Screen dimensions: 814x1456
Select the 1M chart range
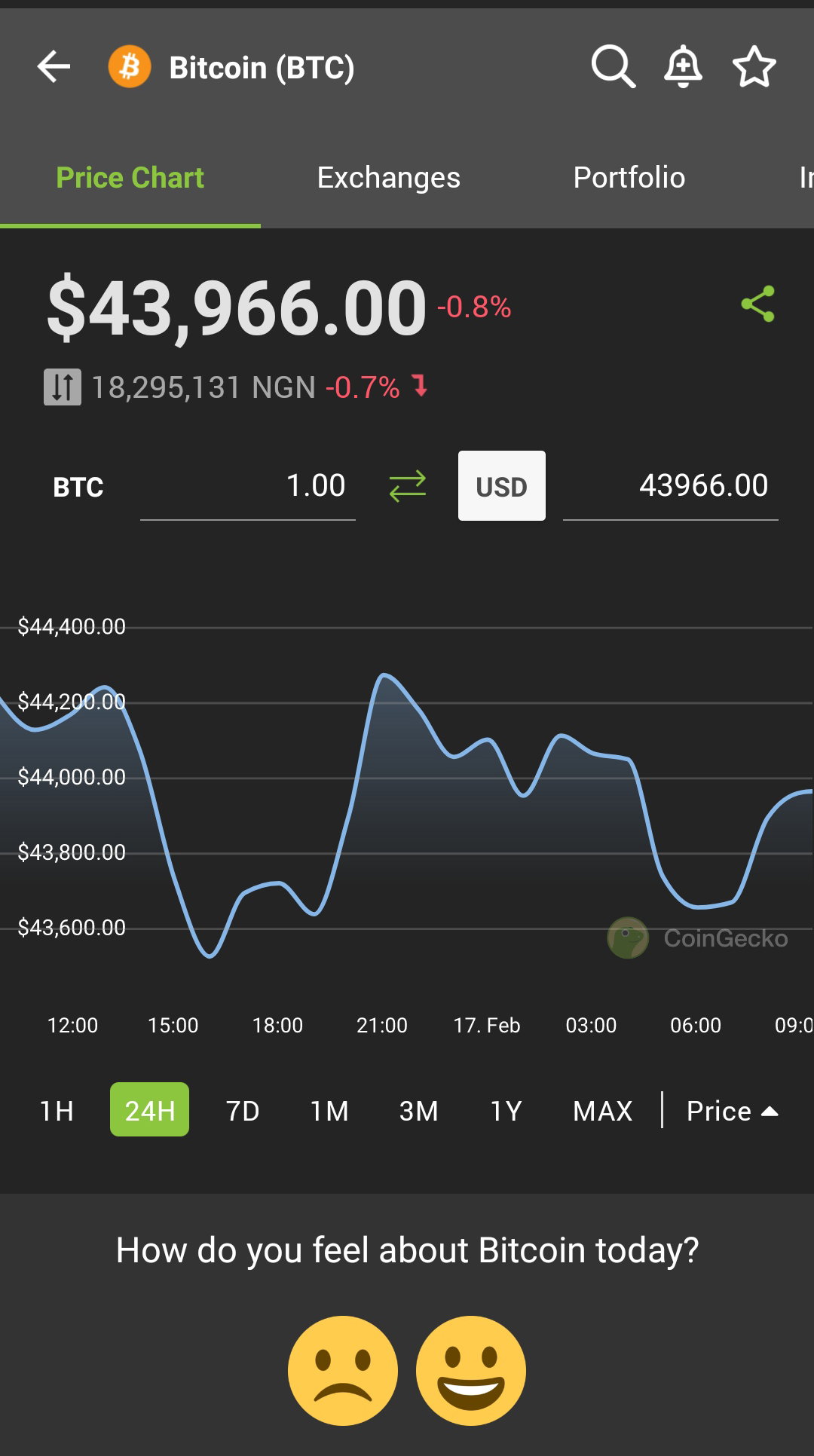[329, 1111]
